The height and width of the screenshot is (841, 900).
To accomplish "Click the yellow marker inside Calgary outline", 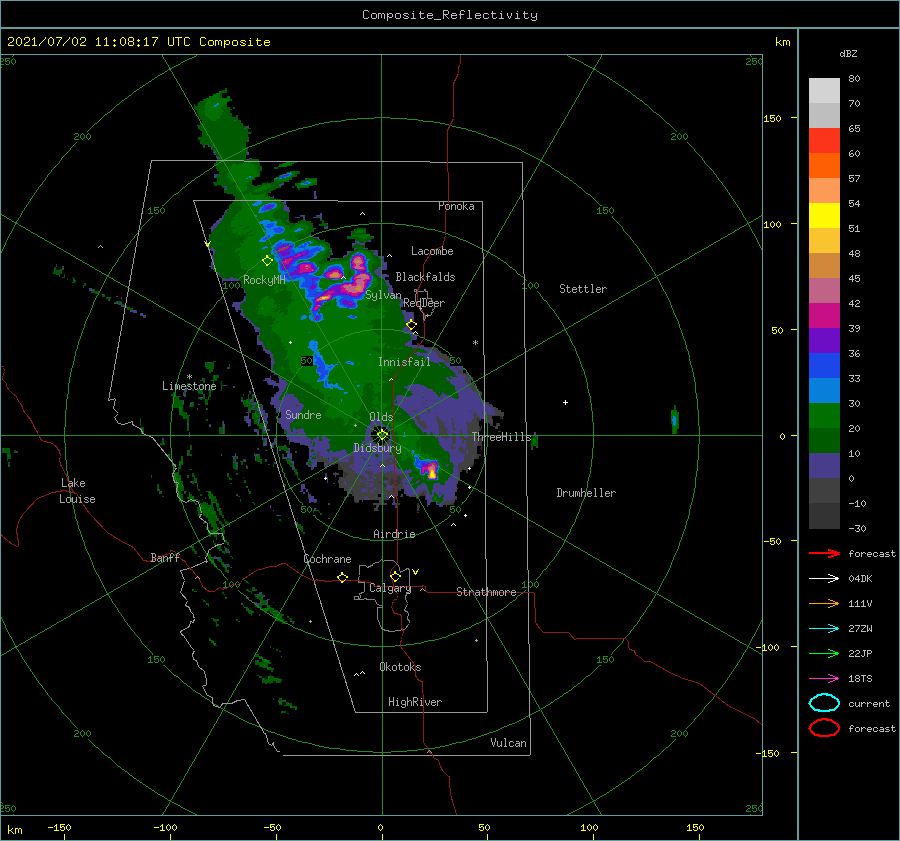I will (x=395, y=576).
